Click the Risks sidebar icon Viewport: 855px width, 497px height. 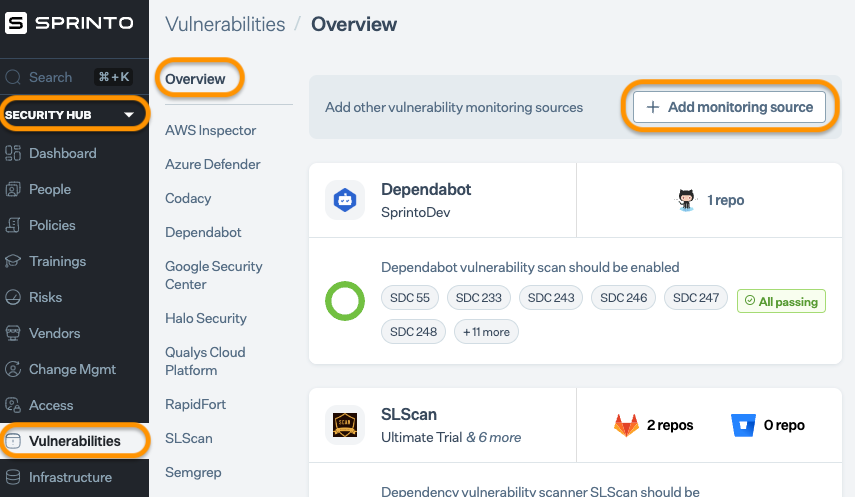(13, 297)
